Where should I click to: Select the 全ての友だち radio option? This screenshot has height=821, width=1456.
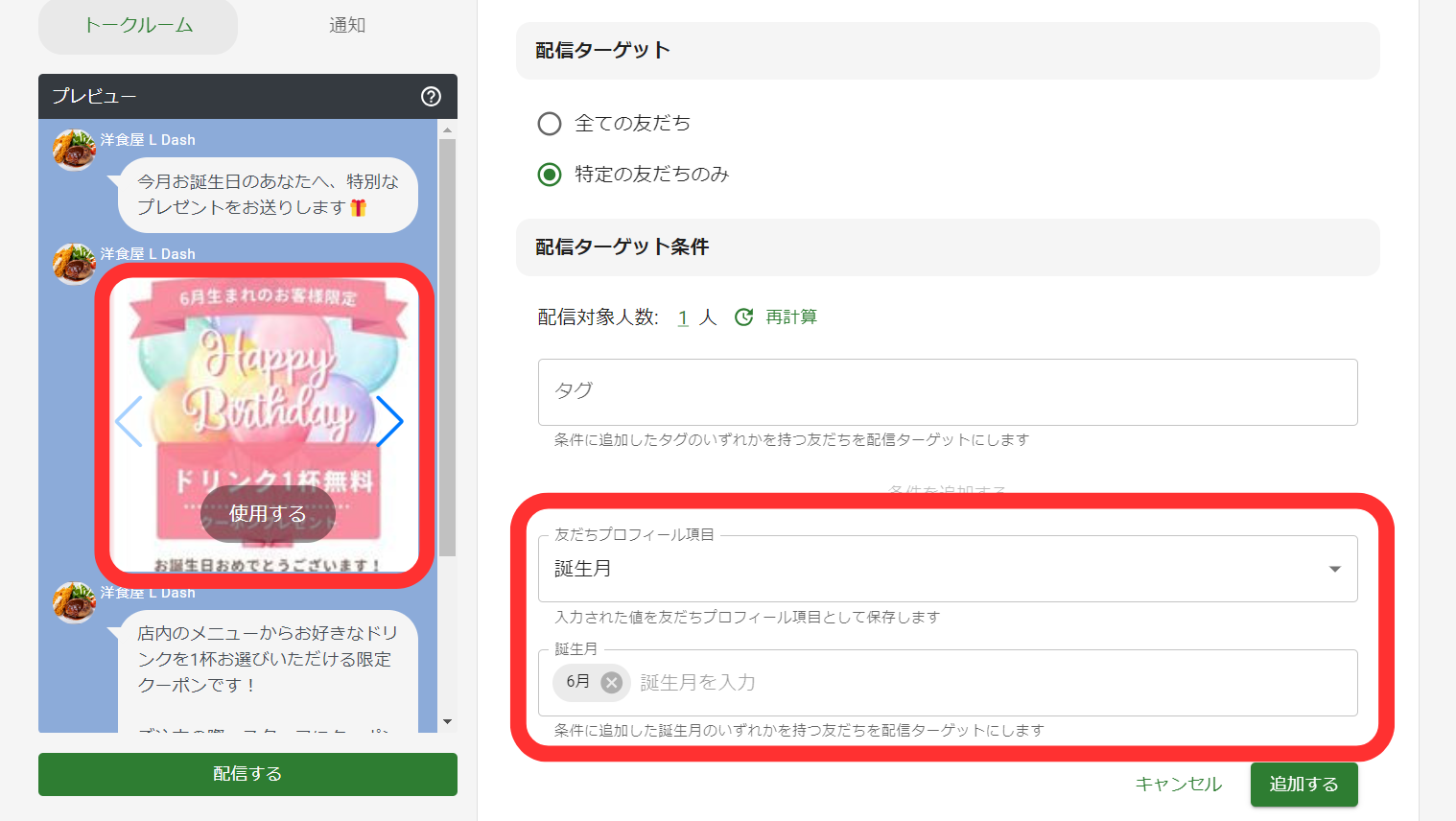549,124
